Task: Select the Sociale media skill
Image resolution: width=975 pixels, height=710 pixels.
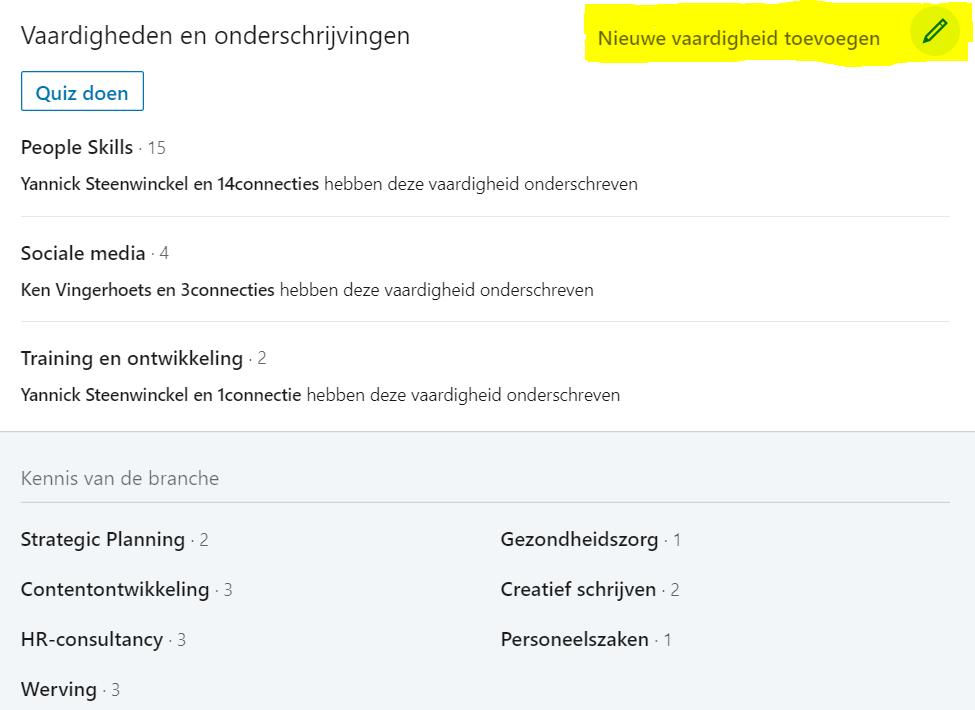Action: coord(83,253)
